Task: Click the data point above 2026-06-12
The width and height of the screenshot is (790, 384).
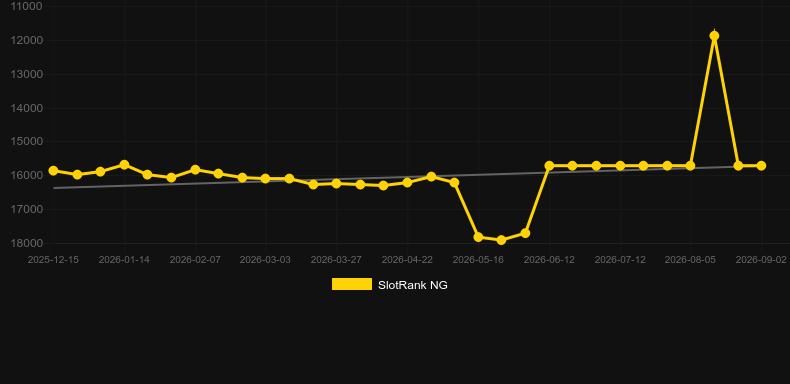Action: (549, 166)
